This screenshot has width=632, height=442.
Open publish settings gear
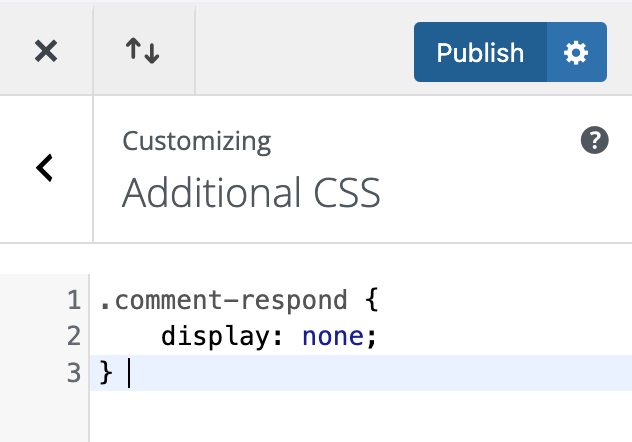pyautogui.click(x=576, y=52)
